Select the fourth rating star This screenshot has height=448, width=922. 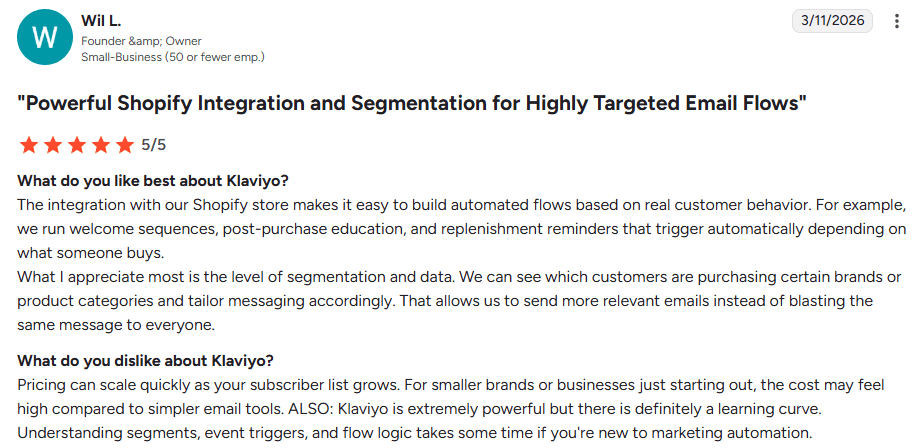101,145
